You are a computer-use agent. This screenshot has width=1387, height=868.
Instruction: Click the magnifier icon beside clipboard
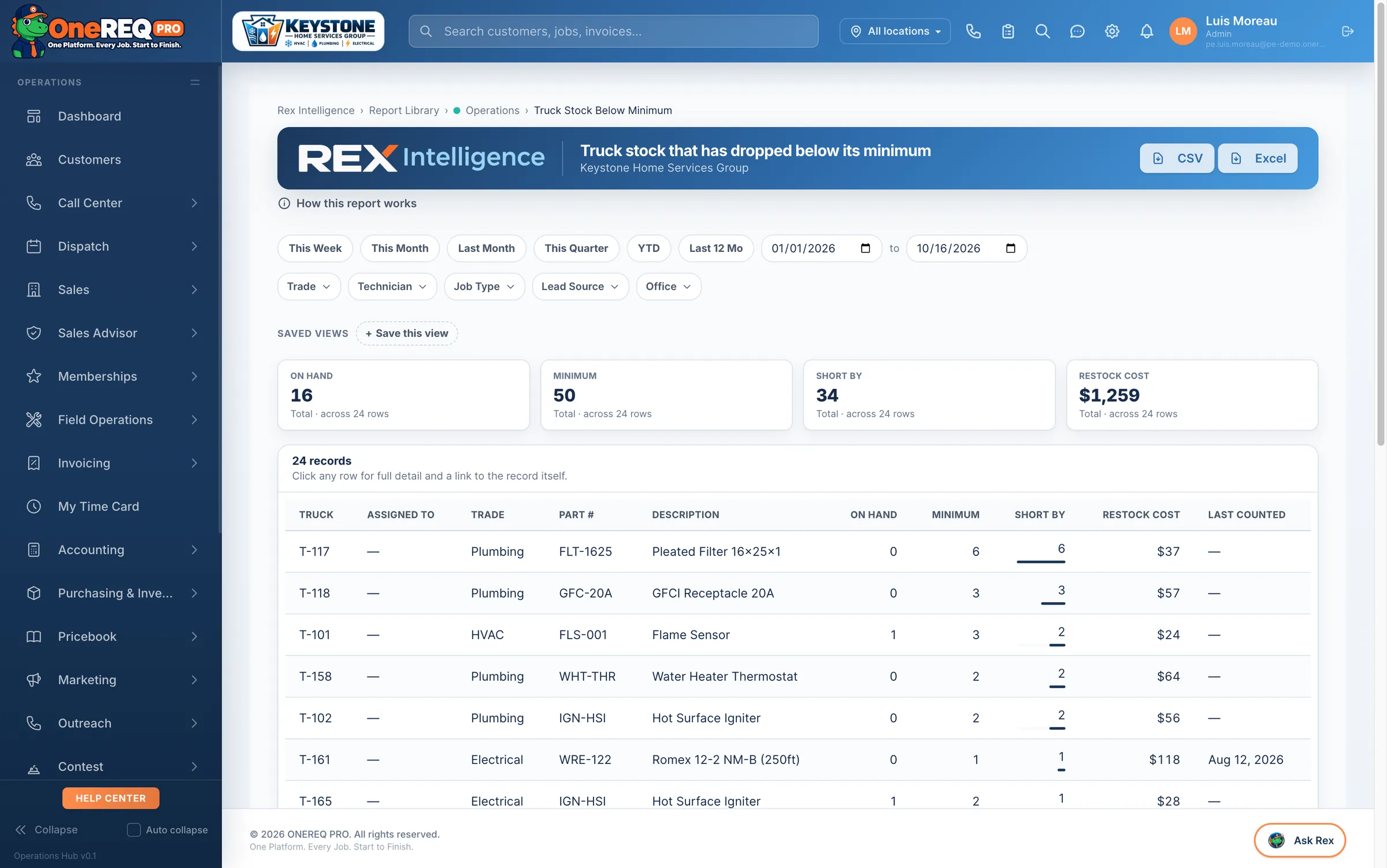tap(1043, 31)
